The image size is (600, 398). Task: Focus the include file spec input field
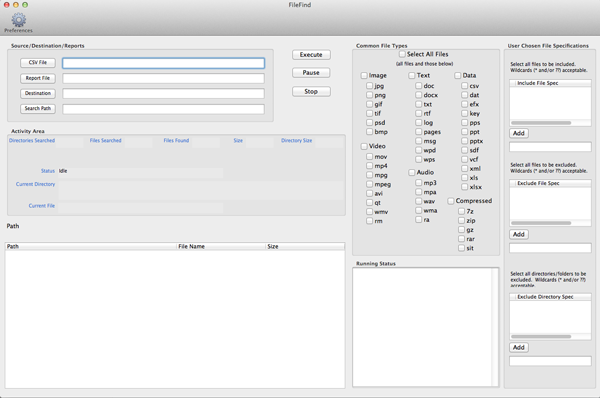point(550,147)
